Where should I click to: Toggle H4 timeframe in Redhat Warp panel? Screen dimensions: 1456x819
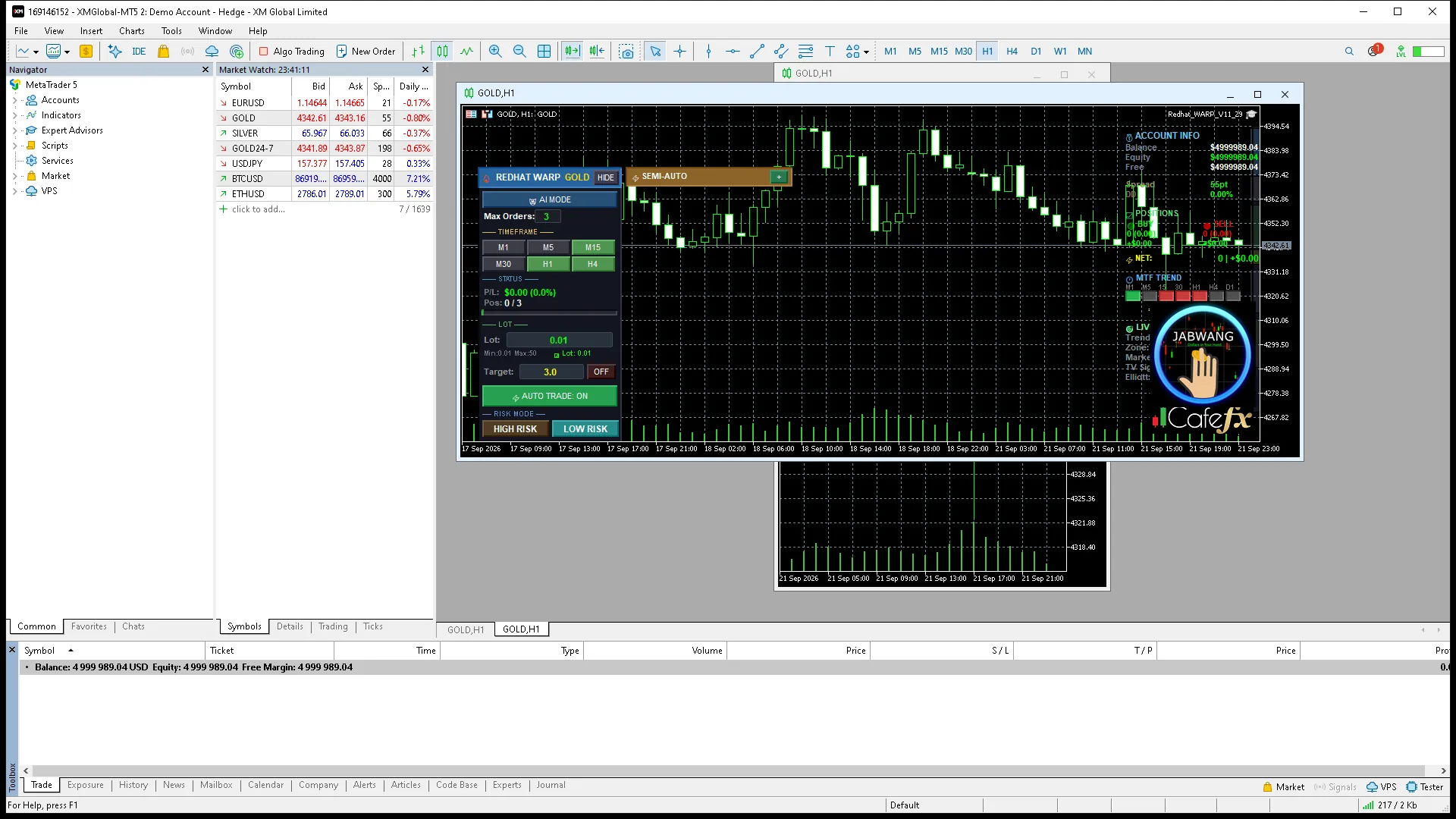pyautogui.click(x=593, y=264)
